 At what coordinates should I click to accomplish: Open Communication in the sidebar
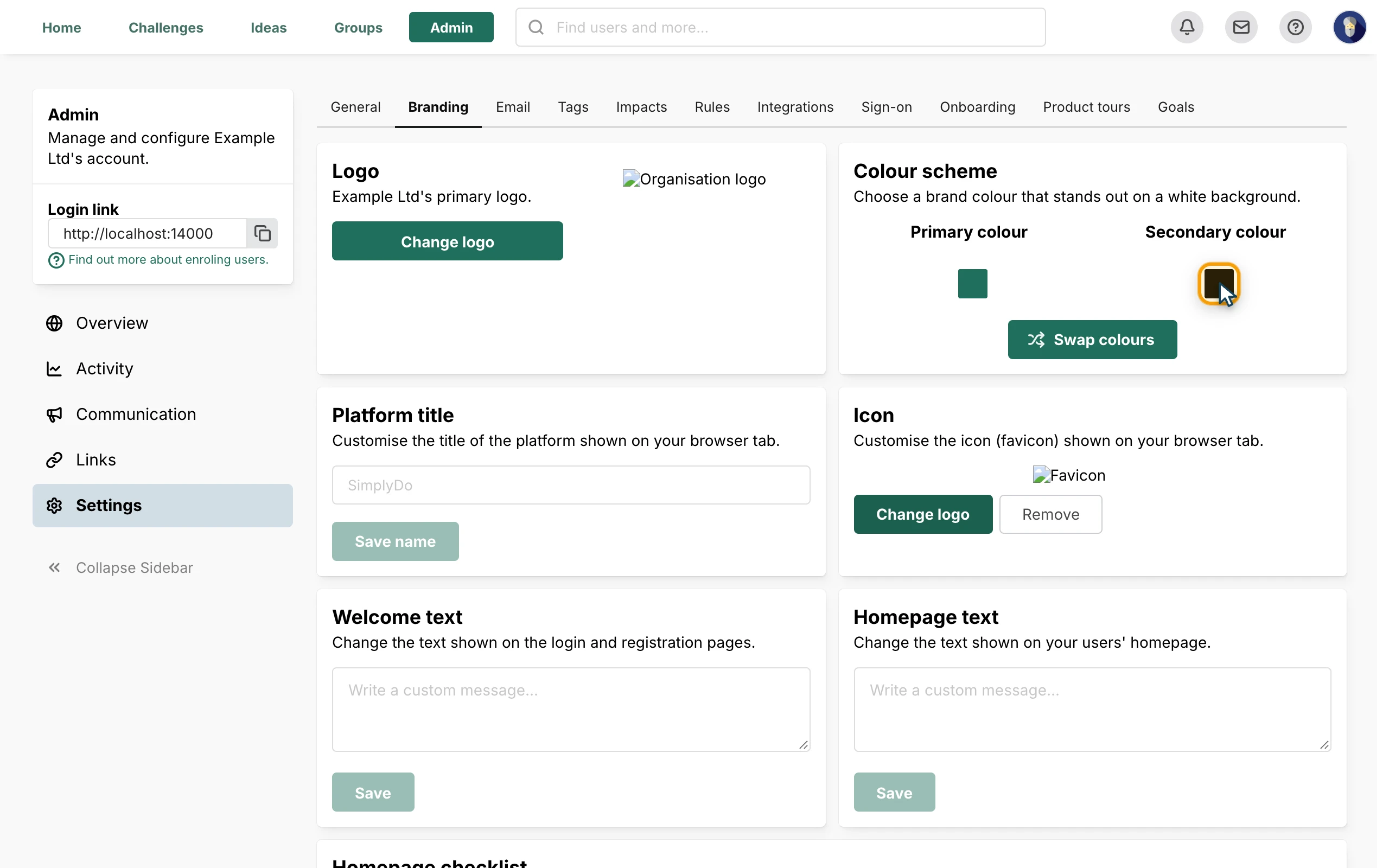coord(162,414)
